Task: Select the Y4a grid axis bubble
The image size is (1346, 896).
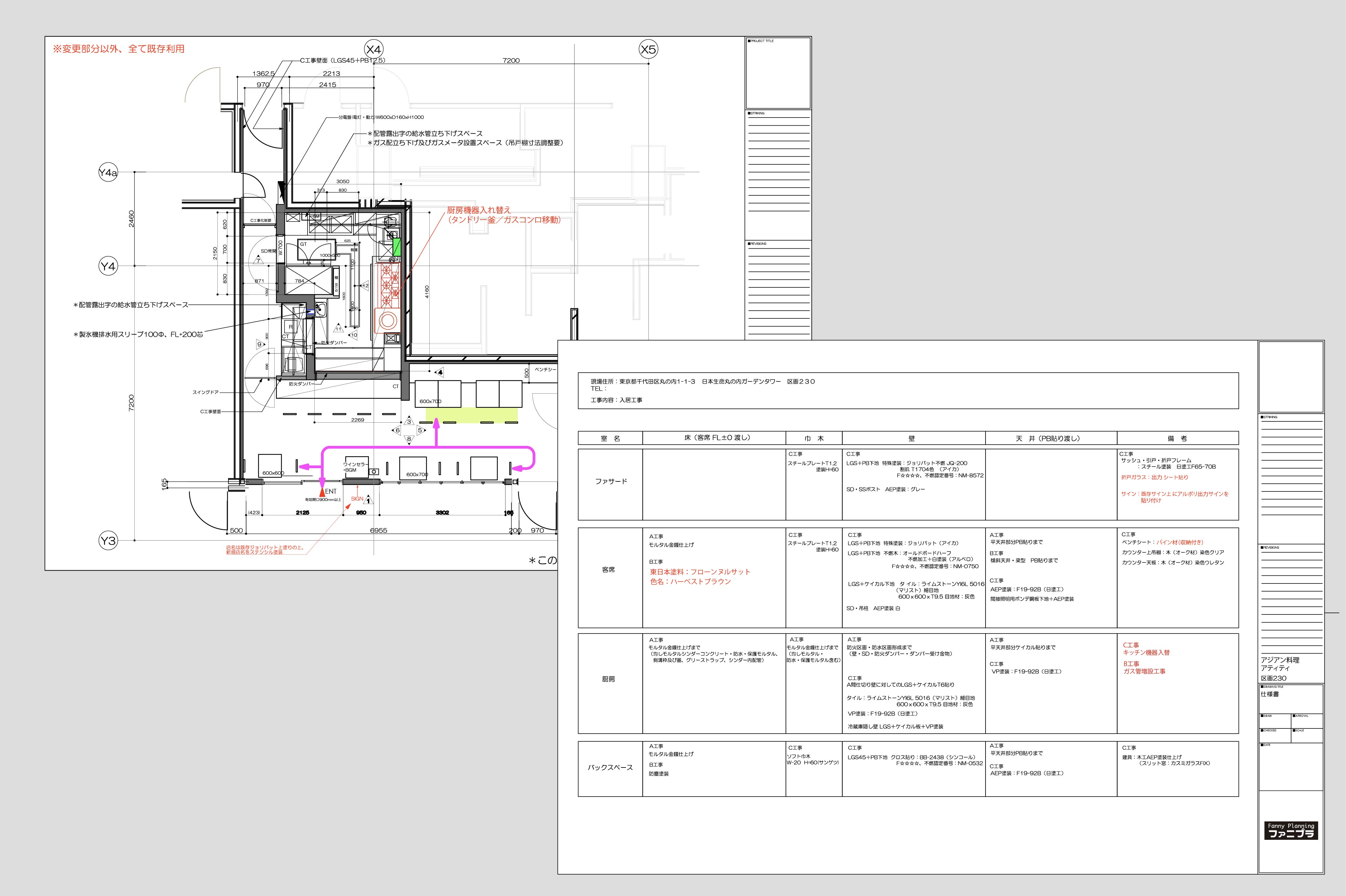Action: (108, 172)
